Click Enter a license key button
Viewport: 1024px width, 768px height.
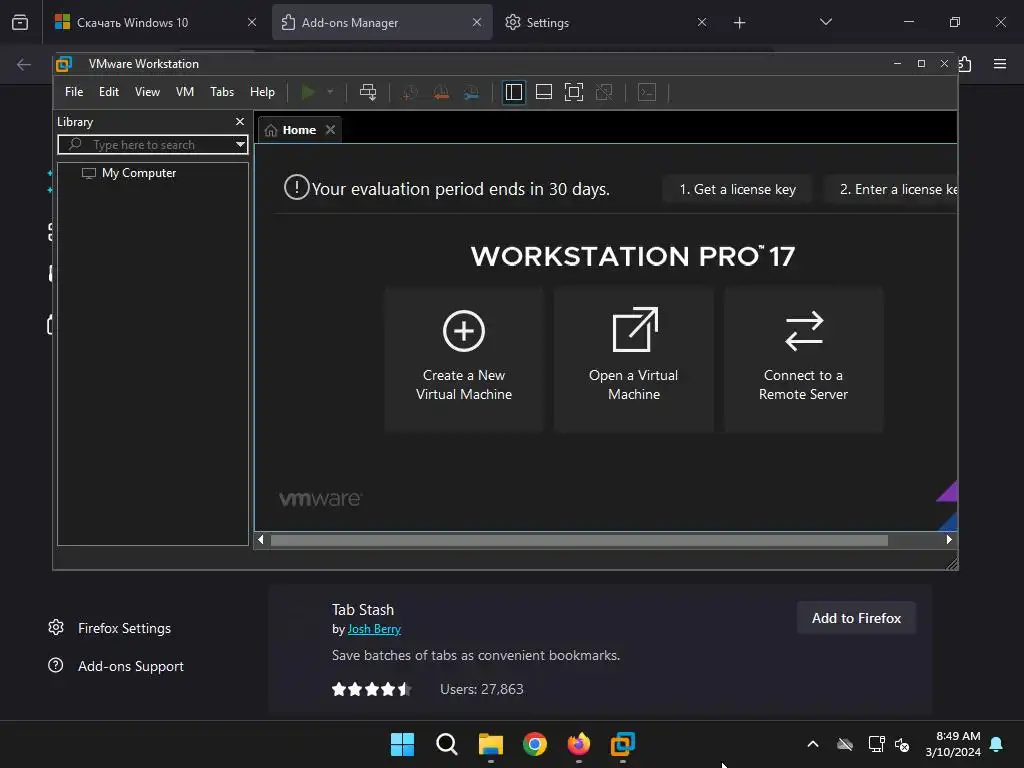click(891, 189)
